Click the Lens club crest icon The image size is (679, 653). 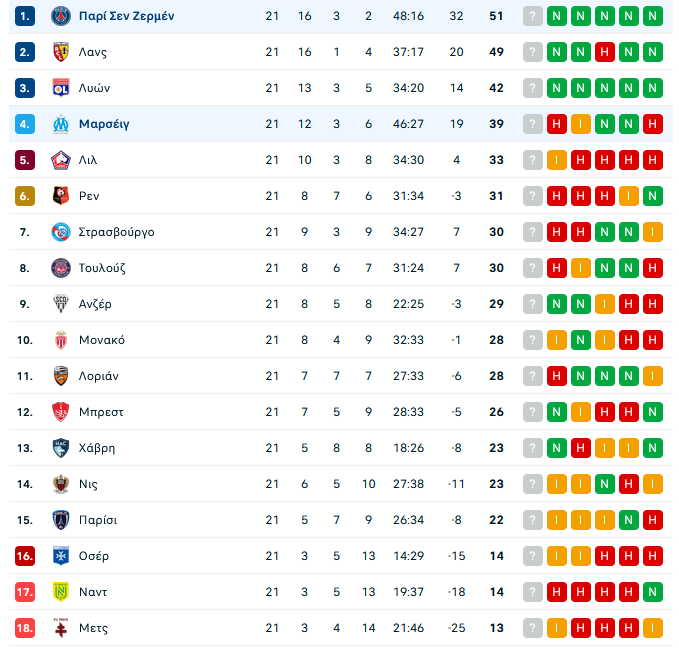pyautogui.click(x=61, y=52)
